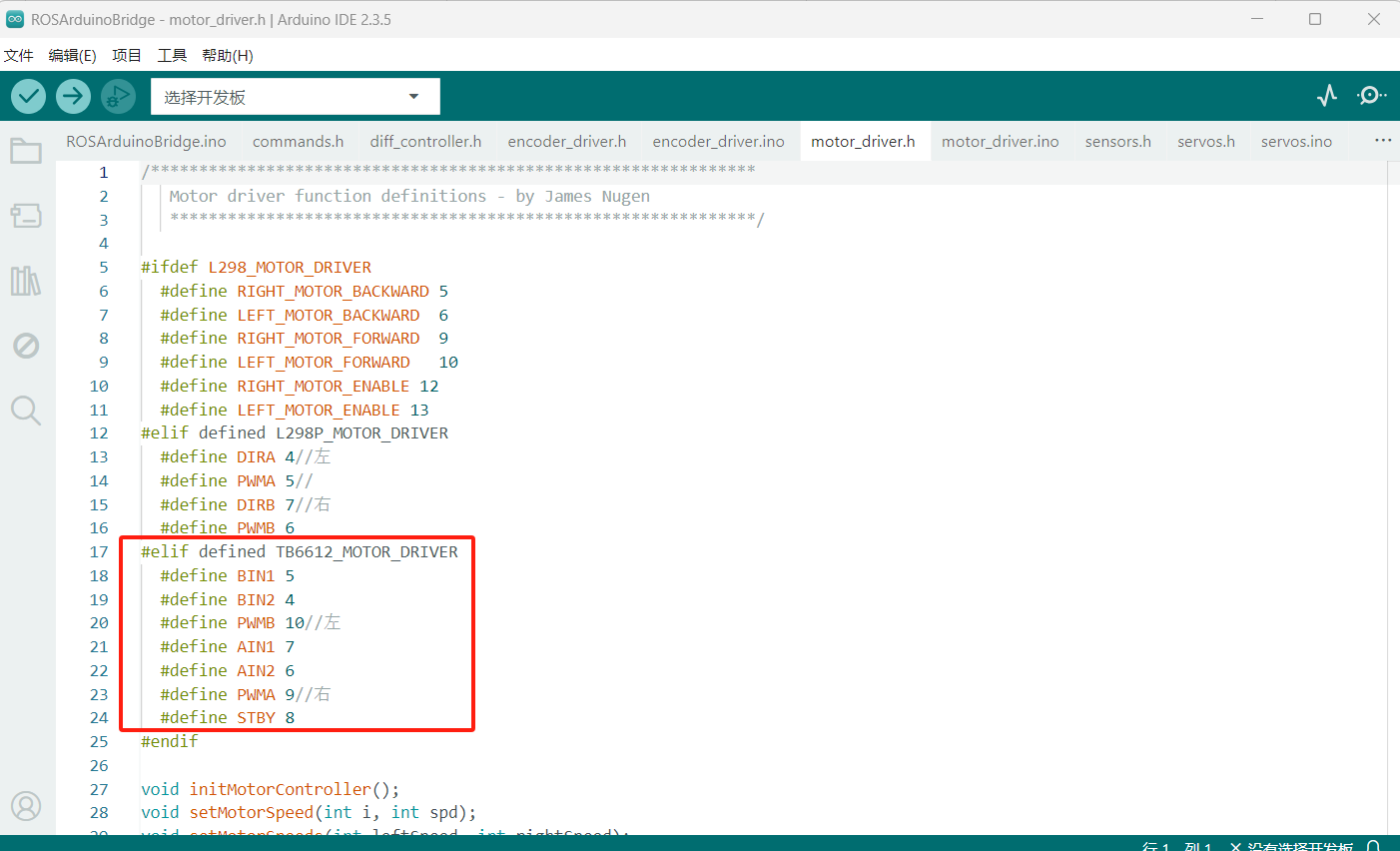Open the Serial Plotter

pyautogui.click(x=1327, y=96)
